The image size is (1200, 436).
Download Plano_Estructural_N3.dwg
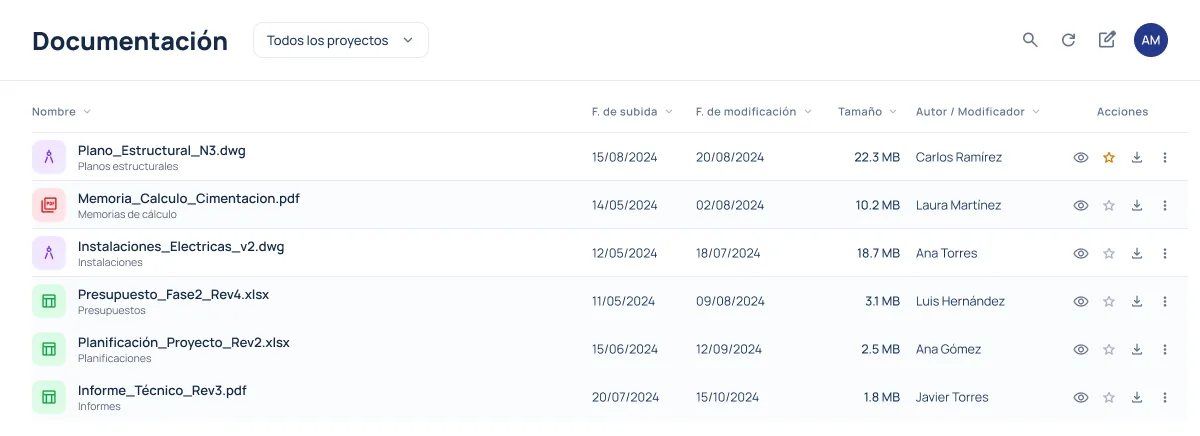[1137, 157]
